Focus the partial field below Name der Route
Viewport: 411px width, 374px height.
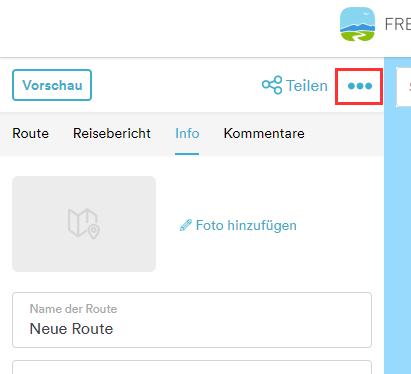192,367
